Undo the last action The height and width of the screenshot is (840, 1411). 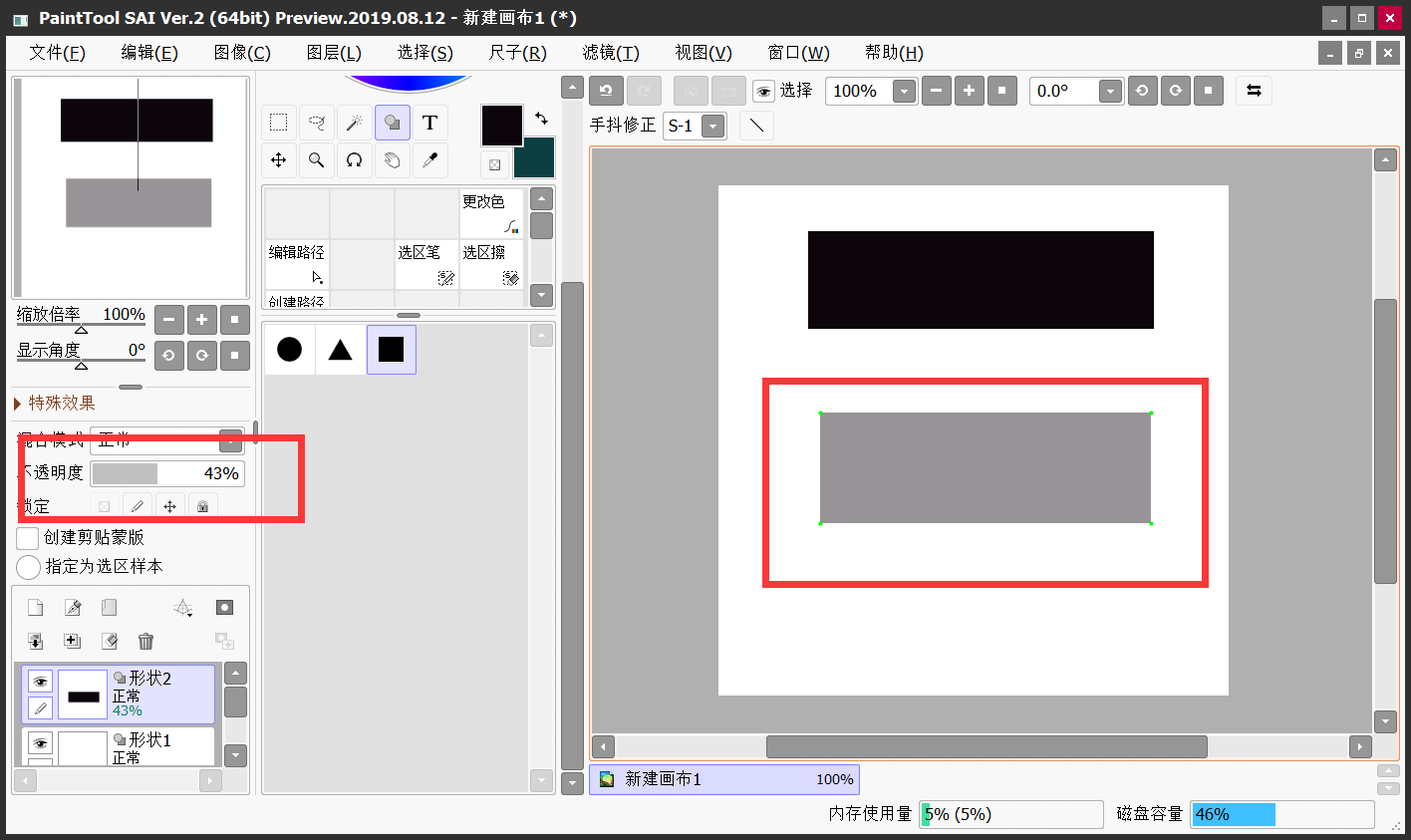click(x=606, y=91)
